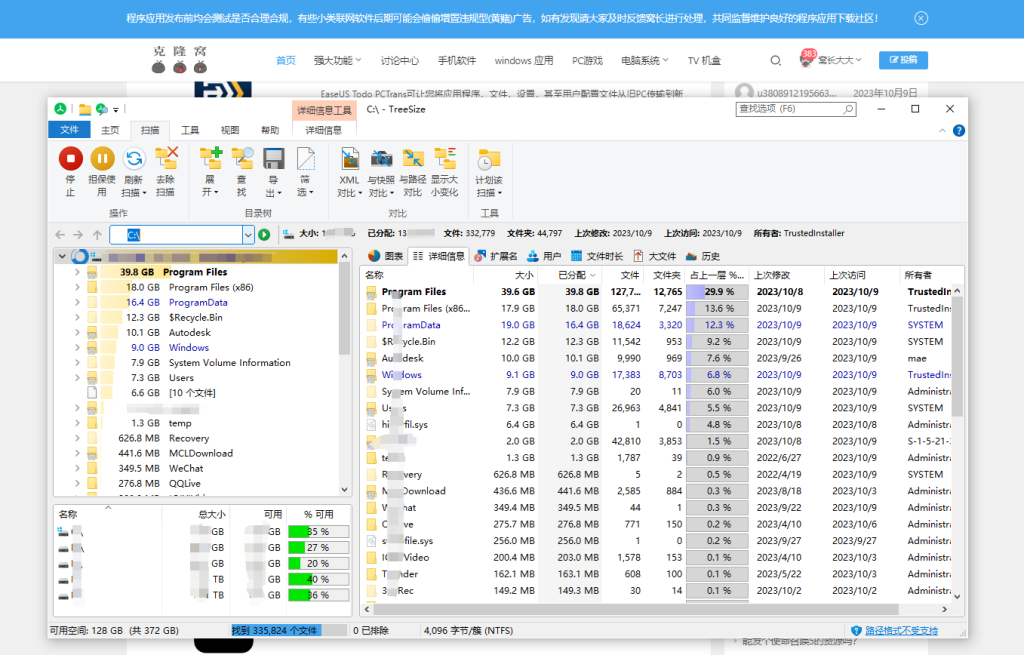
Task: Click the C:\ path input field
Action: click(176, 234)
